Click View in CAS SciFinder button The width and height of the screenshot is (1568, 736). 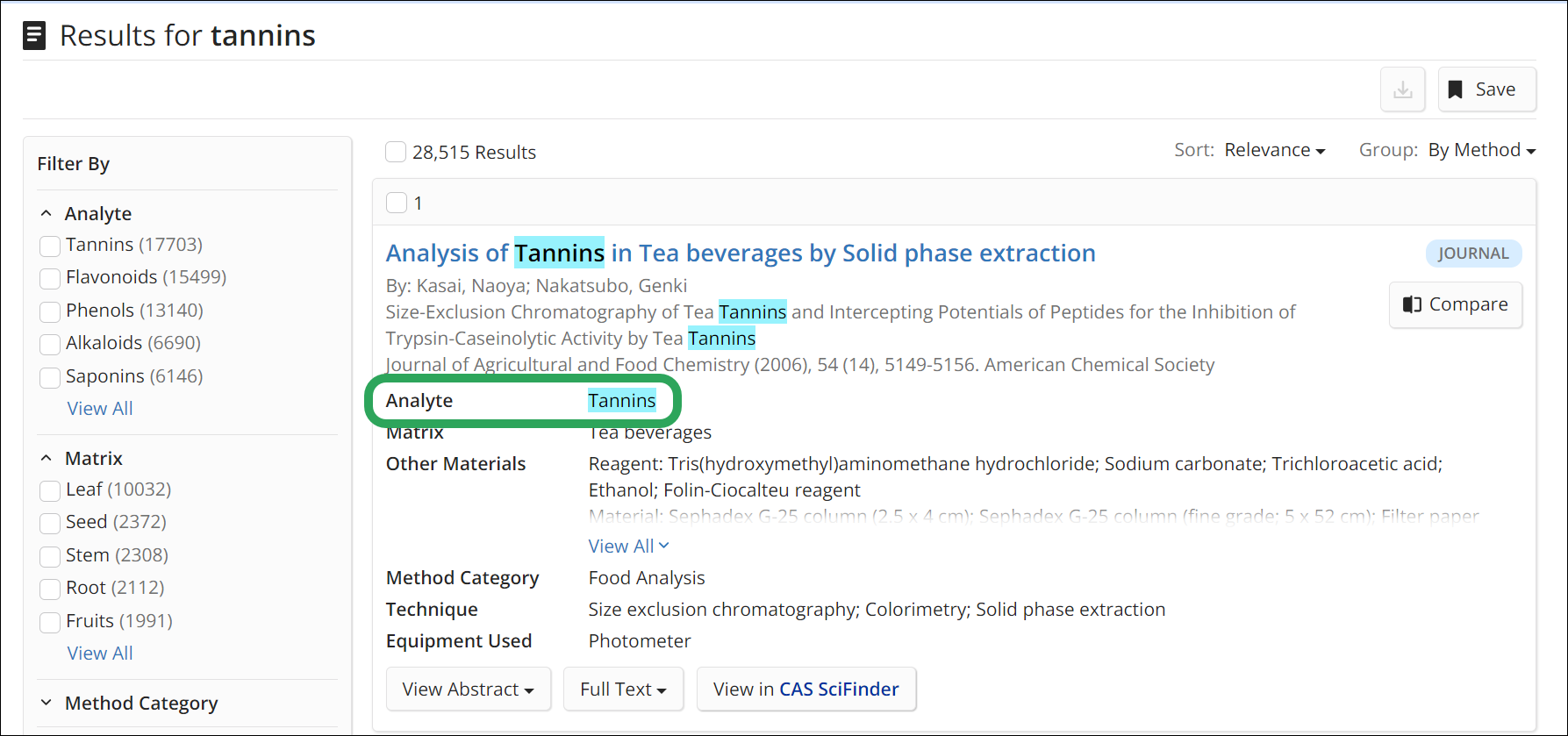[x=806, y=690]
